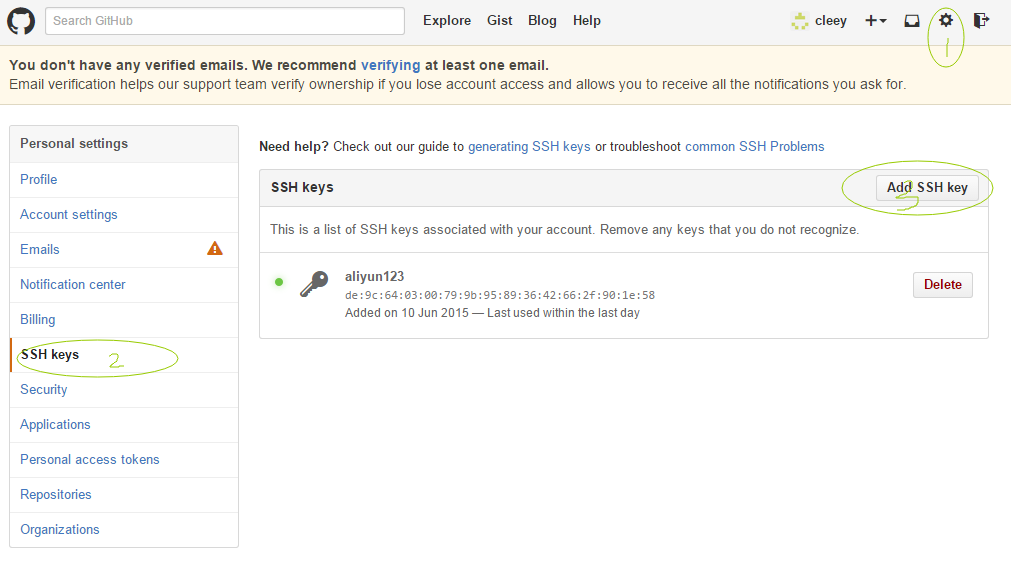
Task: Open Security settings
Action: pos(124,390)
